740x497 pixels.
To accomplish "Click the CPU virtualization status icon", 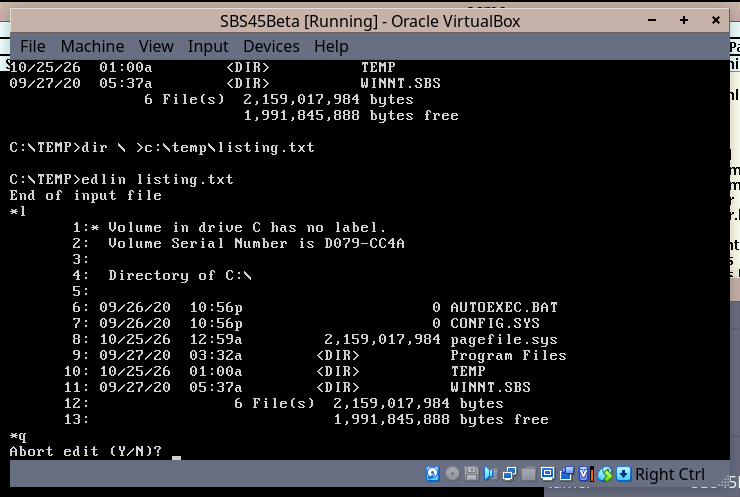I will (x=586, y=473).
